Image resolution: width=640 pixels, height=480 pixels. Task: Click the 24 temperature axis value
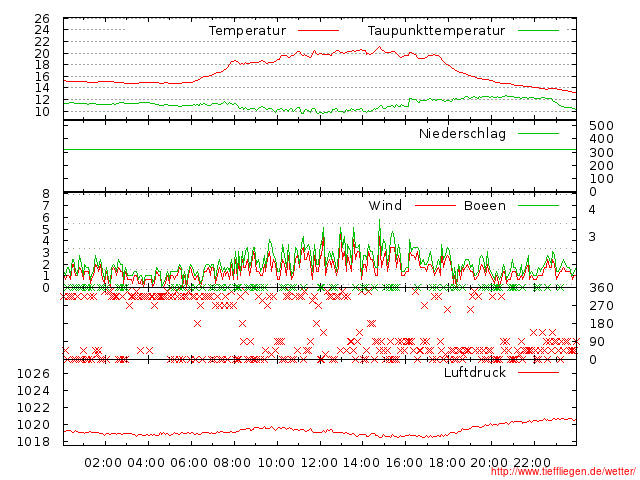pyautogui.click(x=42, y=30)
